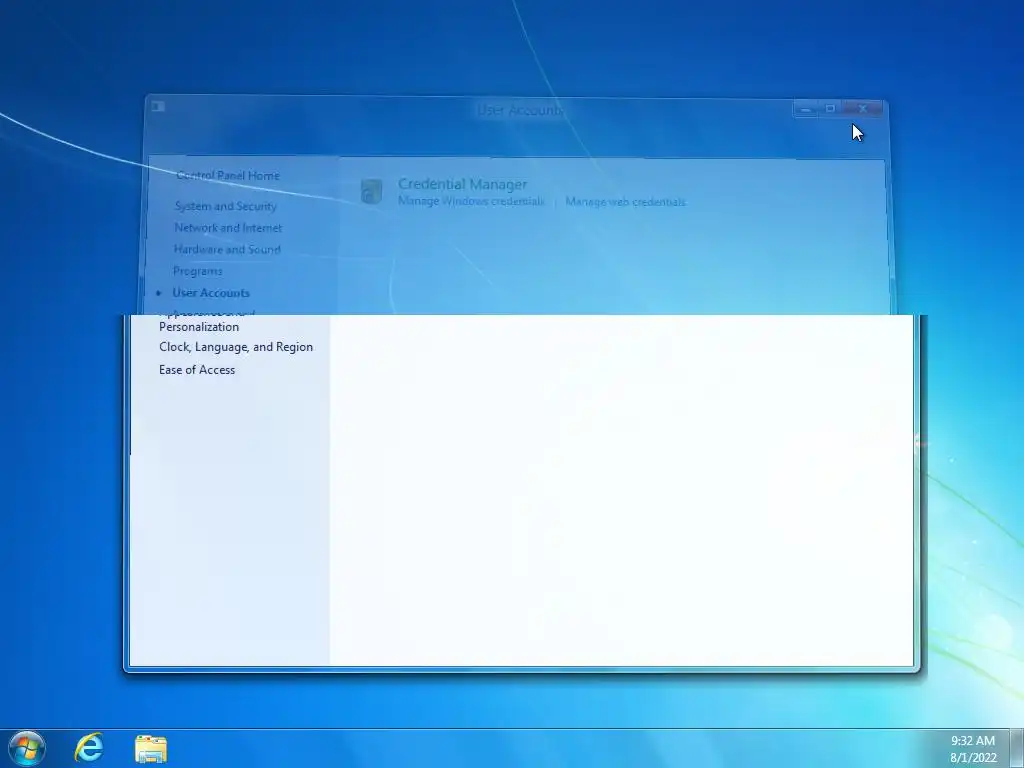The height and width of the screenshot is (768, 1024).
Task: Open File Explorer from taskbar
Action: pyautogui.click(x=151, y=748)
